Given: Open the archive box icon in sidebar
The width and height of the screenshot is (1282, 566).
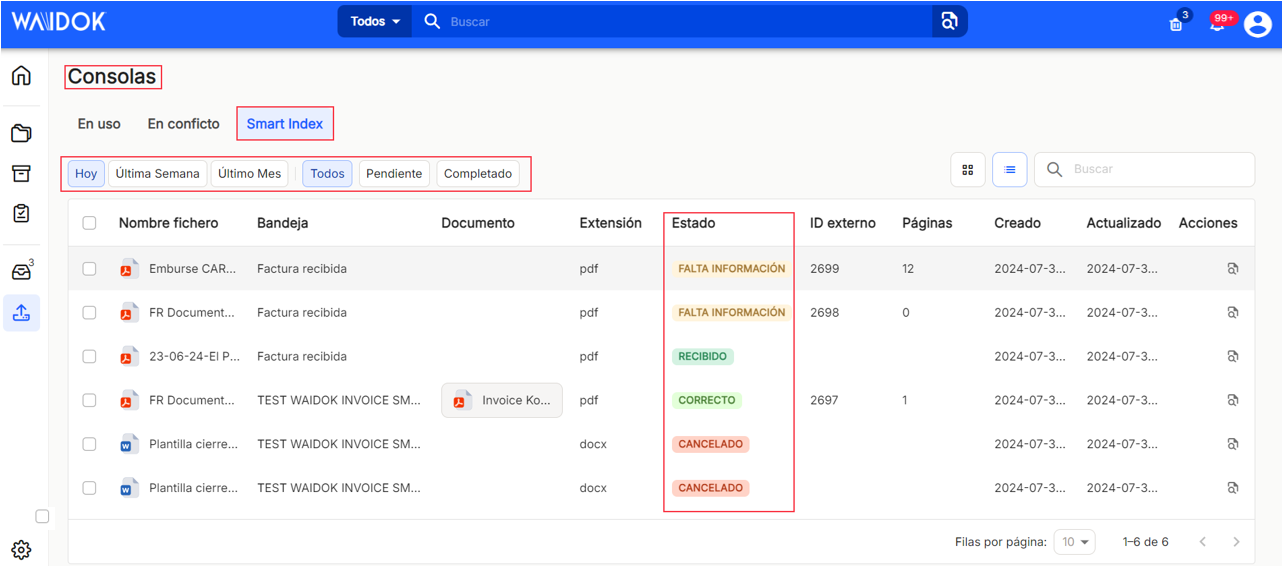Looking at the screenshot, I should [21, 173].
